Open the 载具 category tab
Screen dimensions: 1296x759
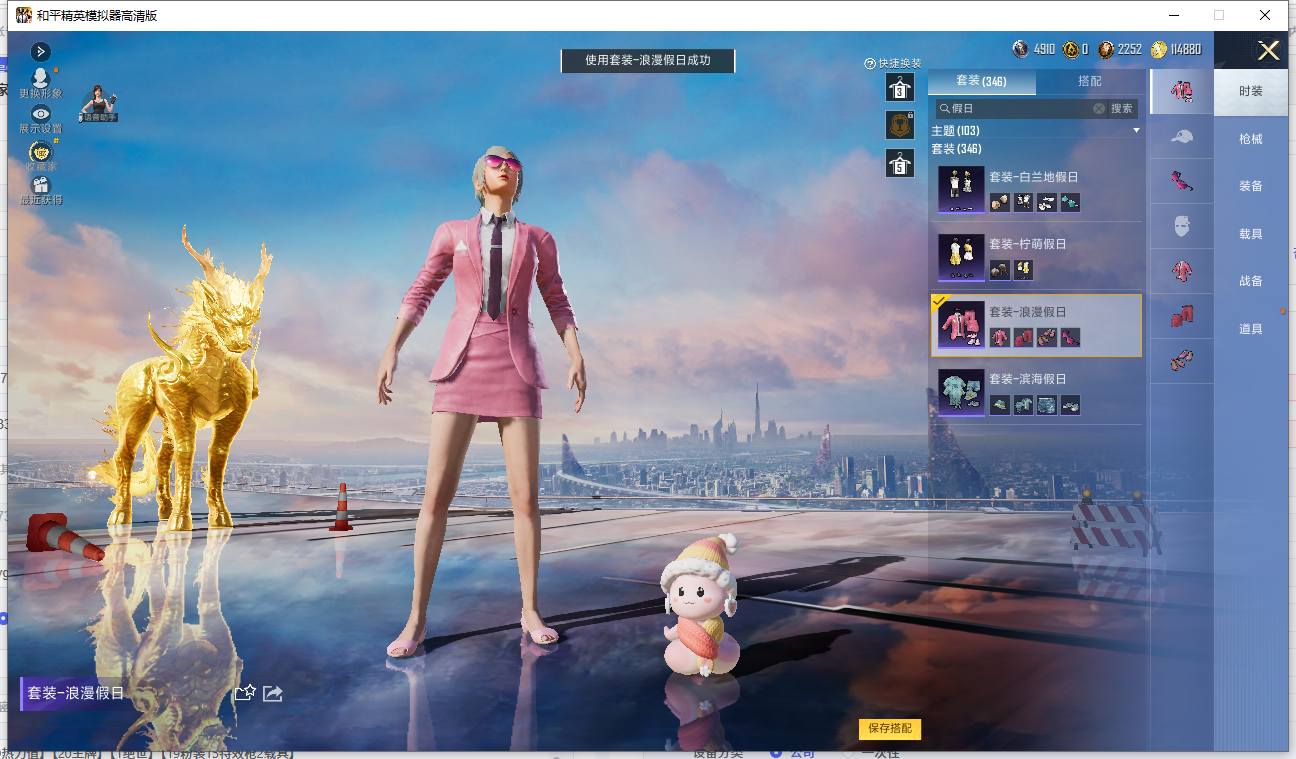[x=1251, y=234]
